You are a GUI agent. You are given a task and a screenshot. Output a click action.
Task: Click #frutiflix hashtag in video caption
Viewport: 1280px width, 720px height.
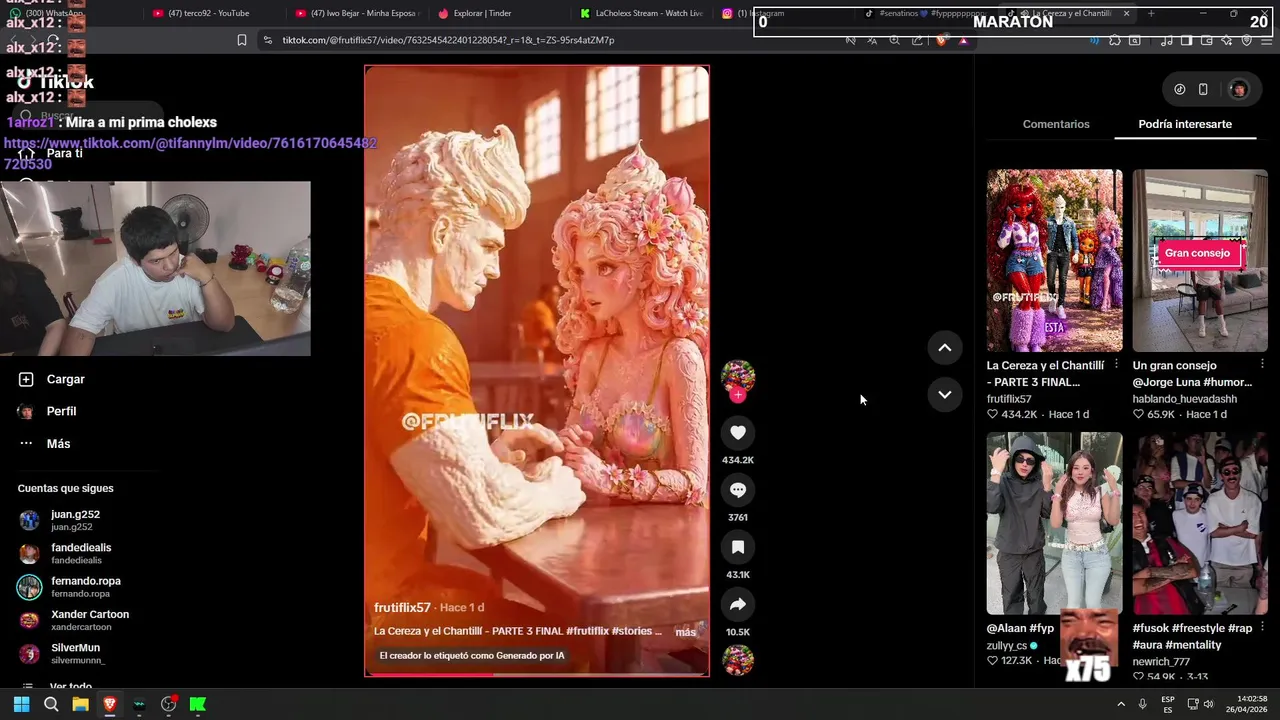tap(587, 631)
